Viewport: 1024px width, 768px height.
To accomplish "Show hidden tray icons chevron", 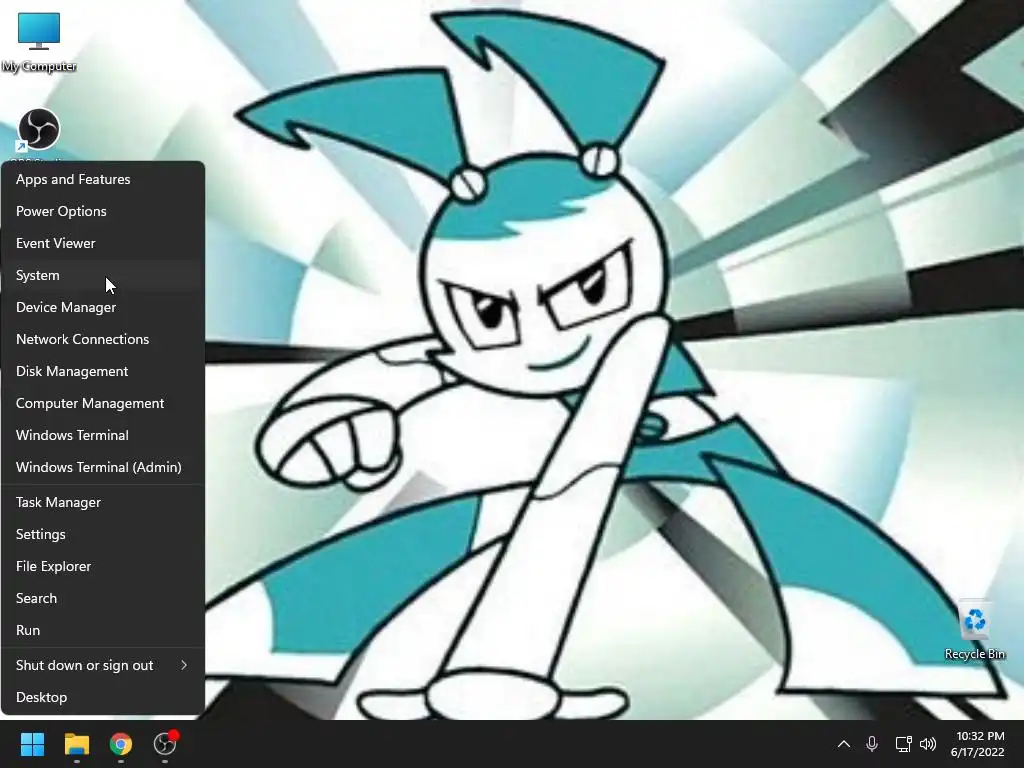I will (x=844, y=744).
